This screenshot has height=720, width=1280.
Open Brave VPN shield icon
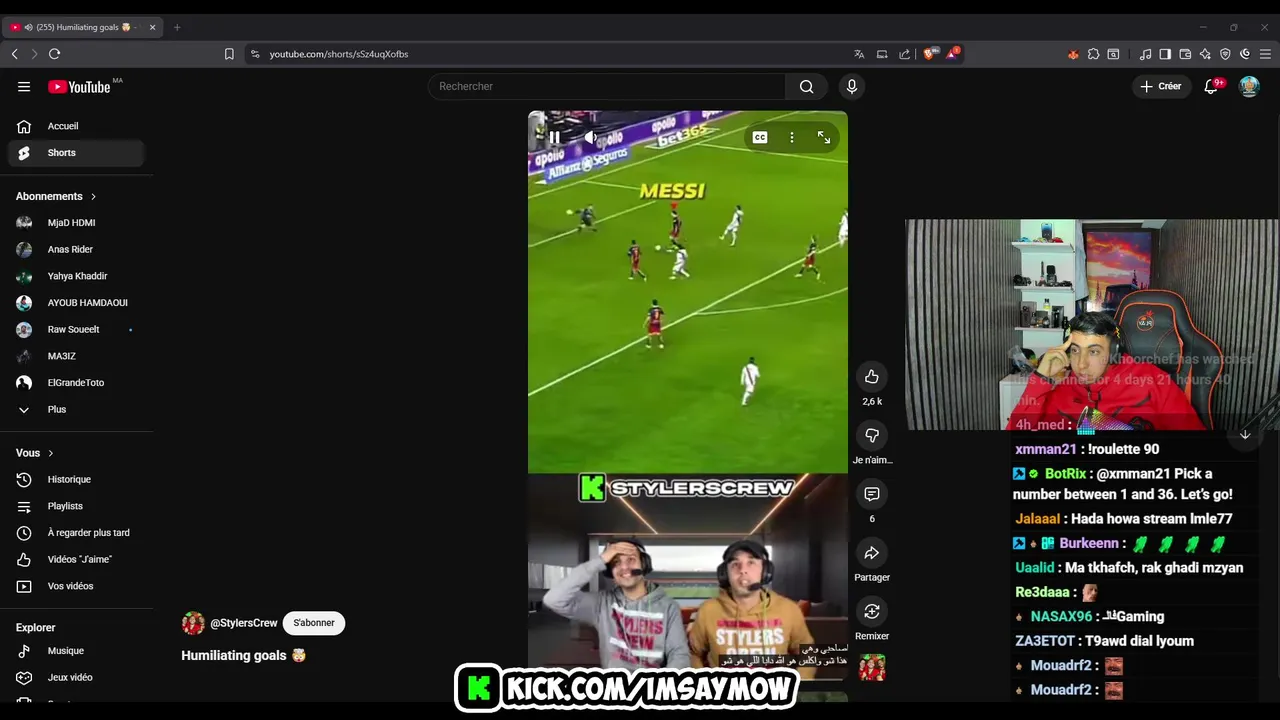pos(1225,54)
